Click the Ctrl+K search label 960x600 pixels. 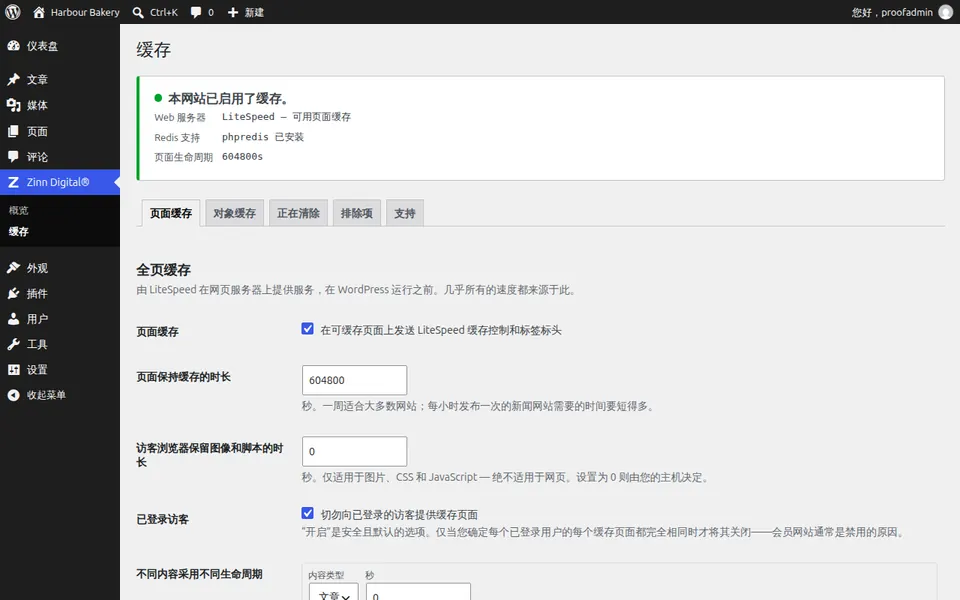coord(164,12)
